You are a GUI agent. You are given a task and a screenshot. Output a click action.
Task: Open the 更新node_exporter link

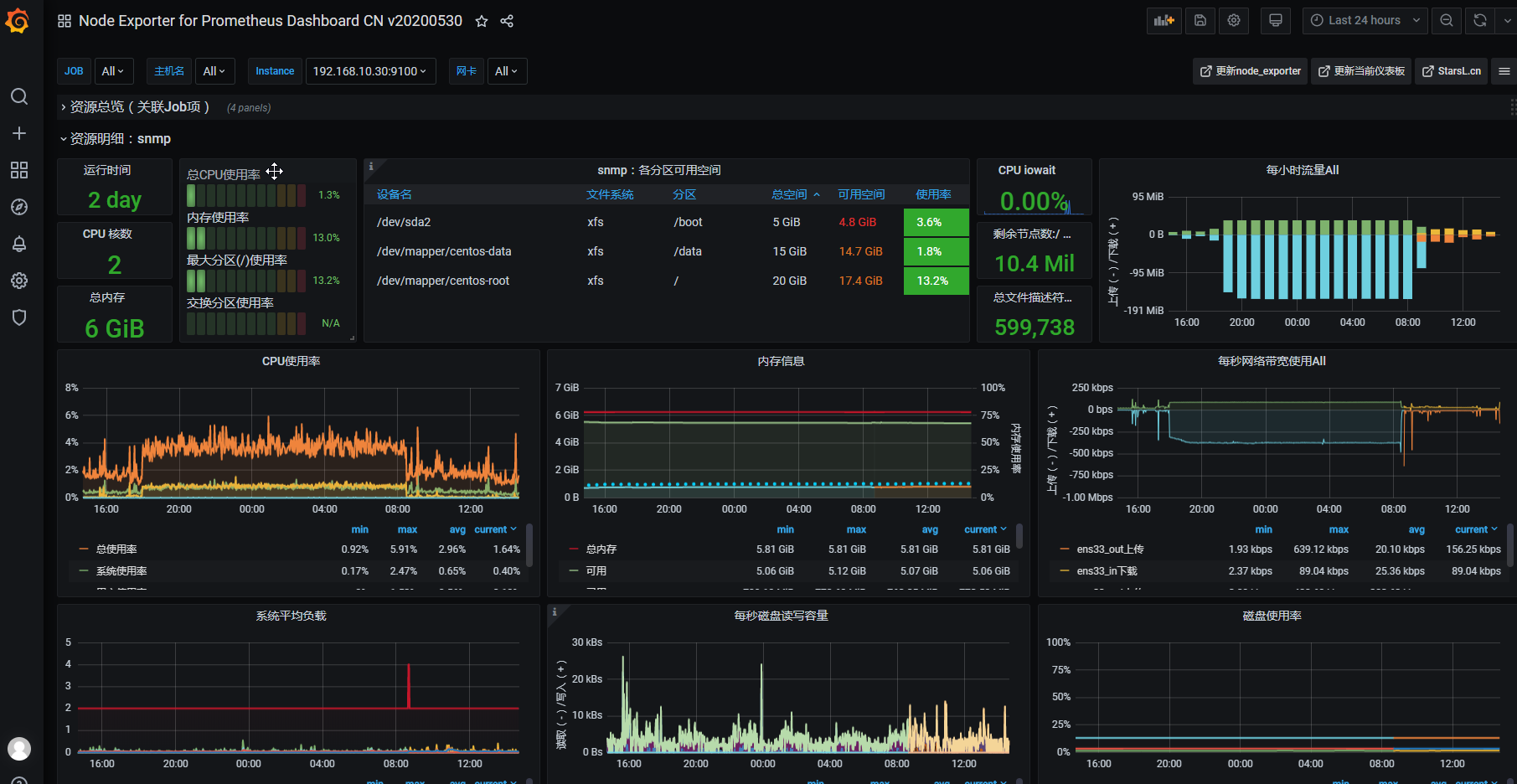click(1251, 71)
